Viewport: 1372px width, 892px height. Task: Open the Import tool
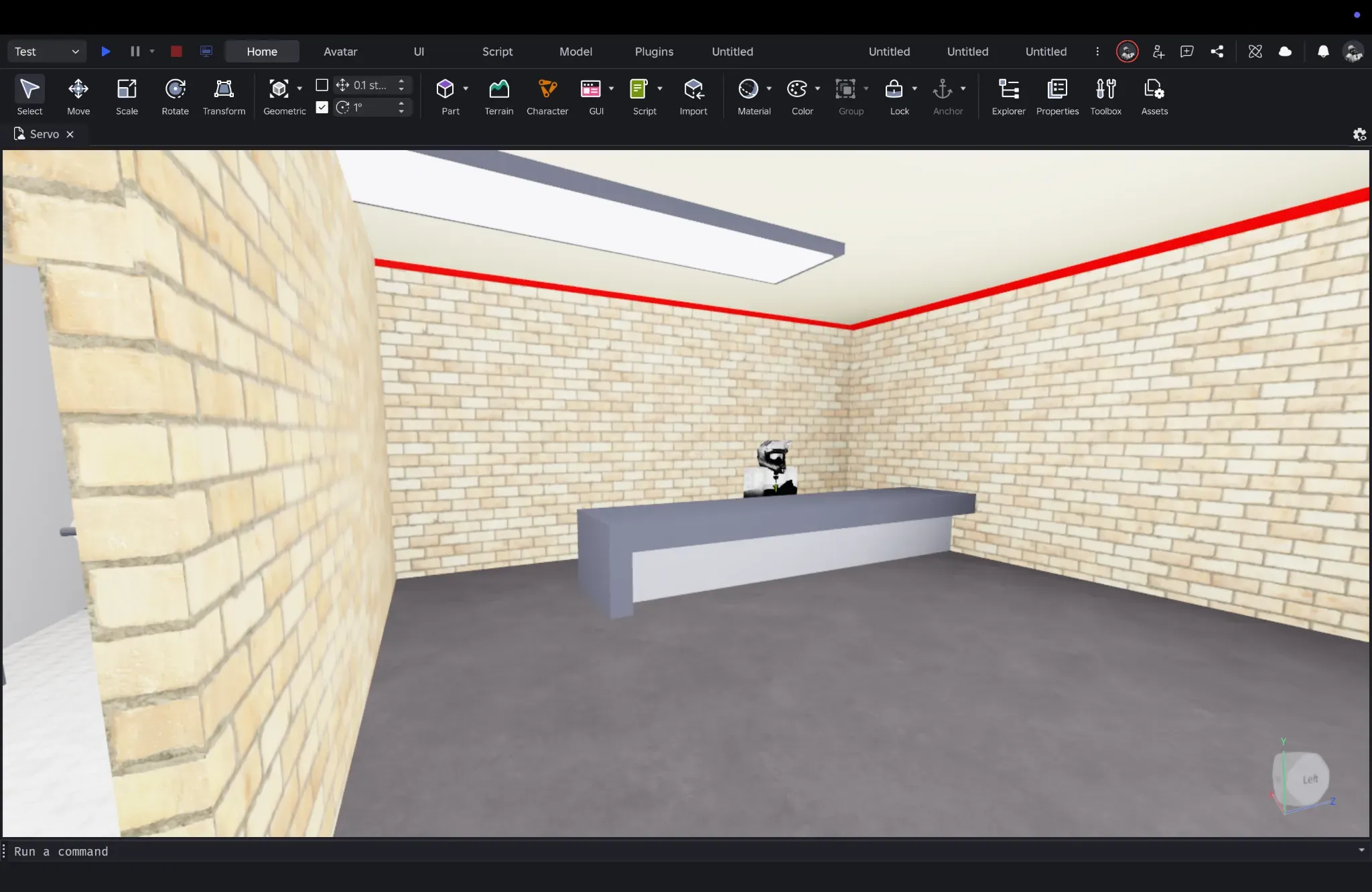(693, 97)
